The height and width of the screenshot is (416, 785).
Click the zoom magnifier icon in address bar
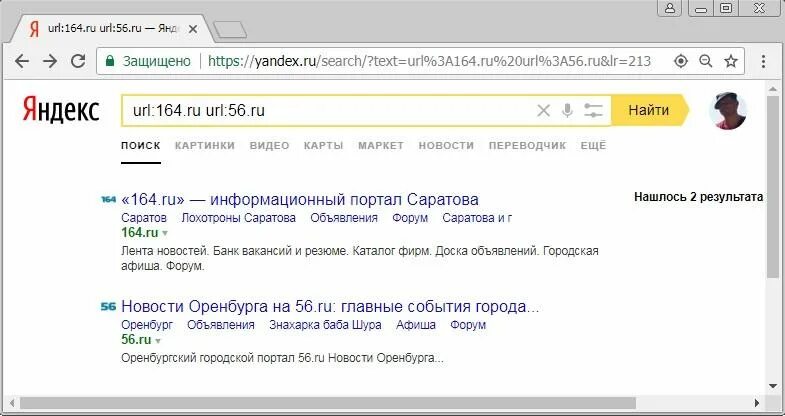click(705, 61)
